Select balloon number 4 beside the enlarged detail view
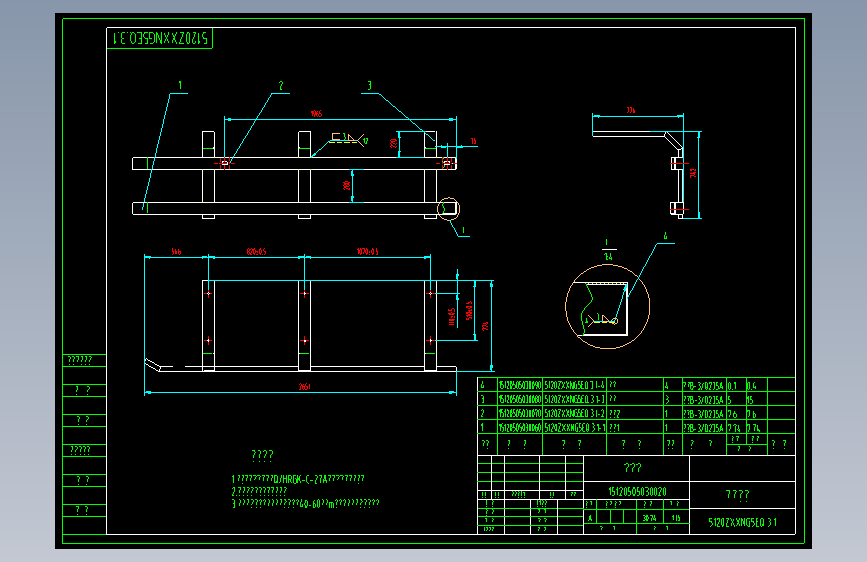 (665, 236)
